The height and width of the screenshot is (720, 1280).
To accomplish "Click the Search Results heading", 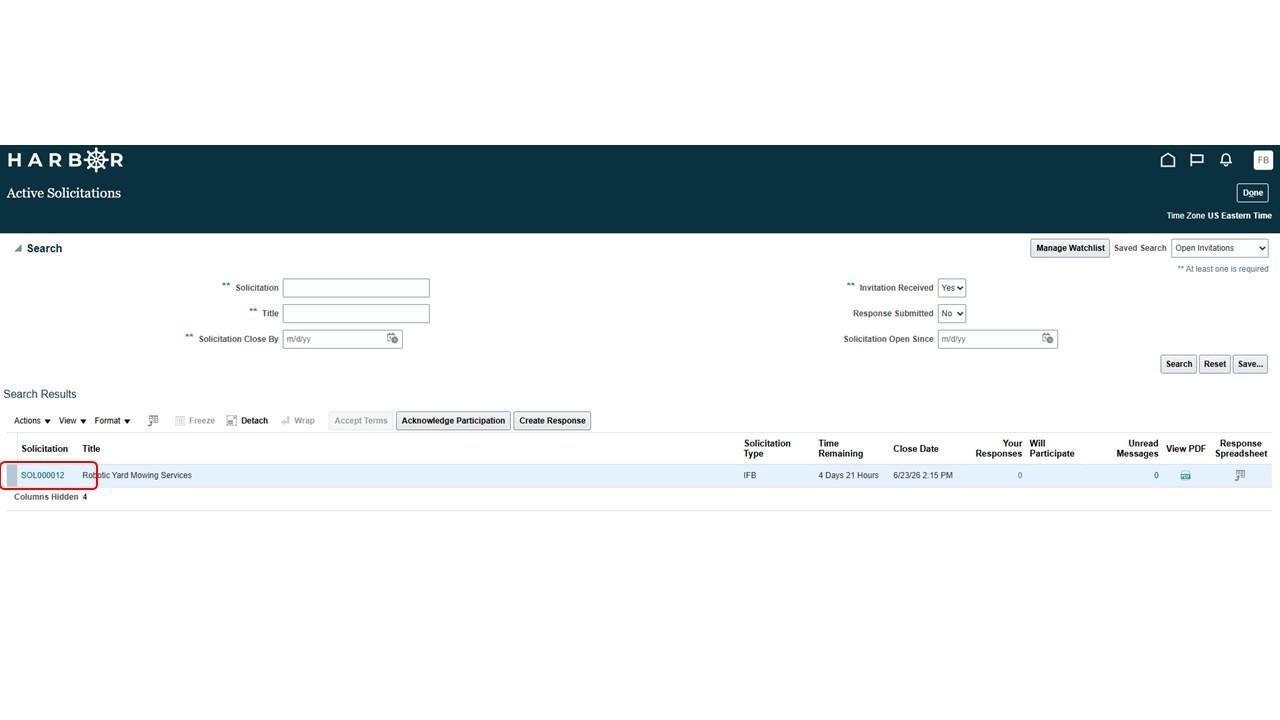I will coord(40,394).
